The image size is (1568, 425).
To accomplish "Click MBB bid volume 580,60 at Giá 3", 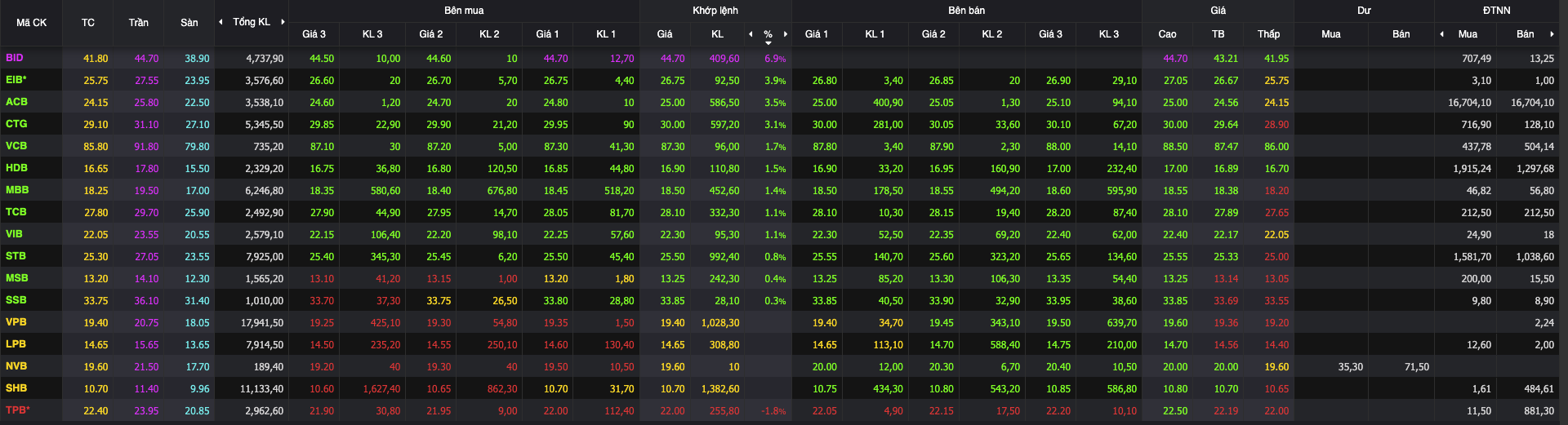I will [385, 191].
